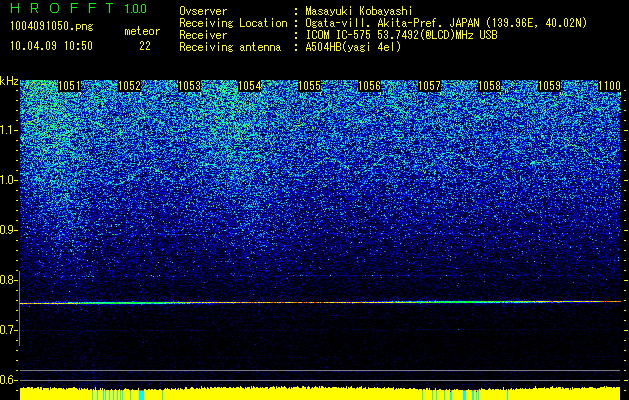Click the ICOM IC-575 receiver value
Screen dimensions: 629x400
(x=401, y=35)
